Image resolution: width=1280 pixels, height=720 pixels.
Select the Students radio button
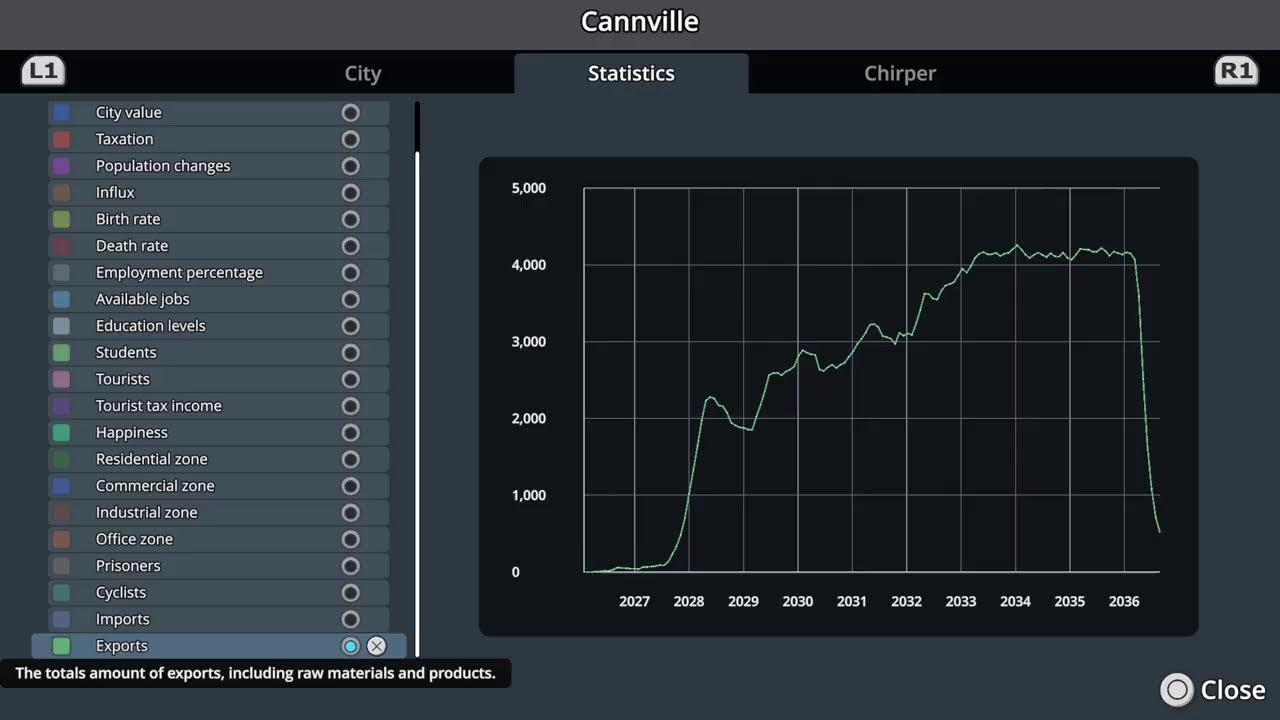click(350, 353)
